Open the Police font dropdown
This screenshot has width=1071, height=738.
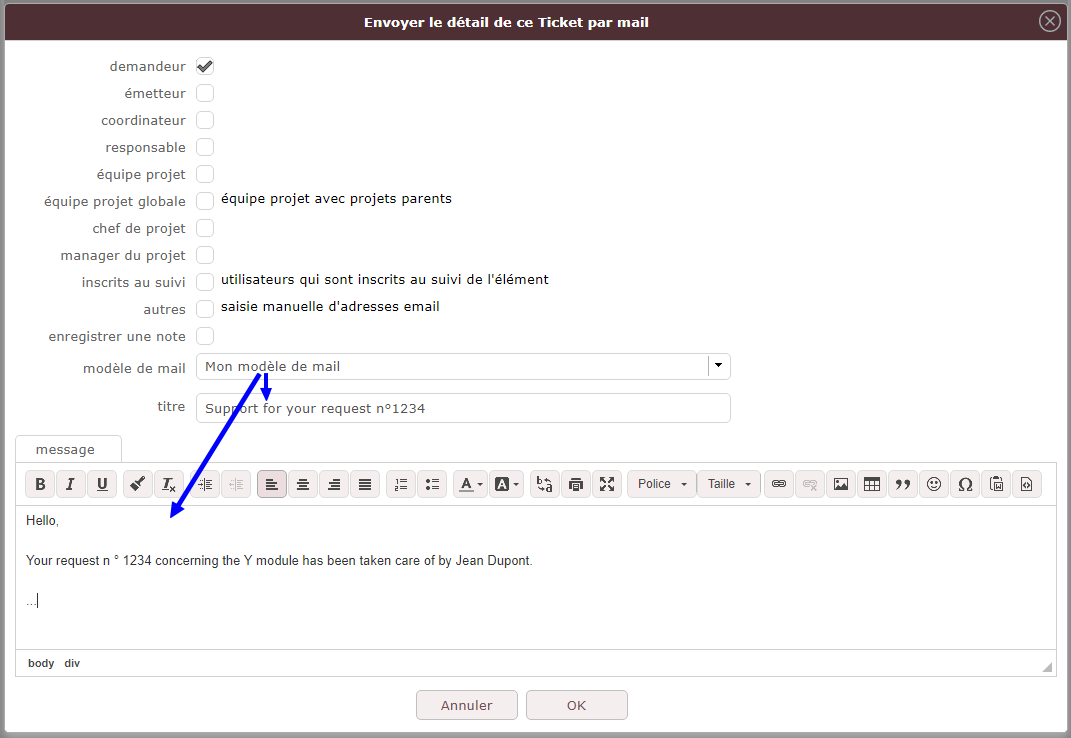tap(661, 484)
